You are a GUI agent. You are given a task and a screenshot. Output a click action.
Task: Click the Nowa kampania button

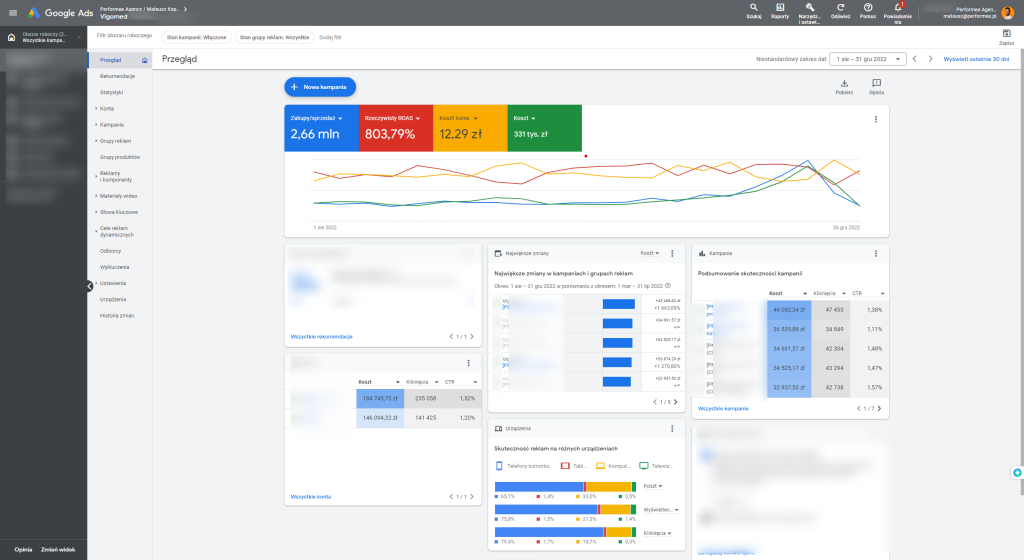[x=320, y=87]
